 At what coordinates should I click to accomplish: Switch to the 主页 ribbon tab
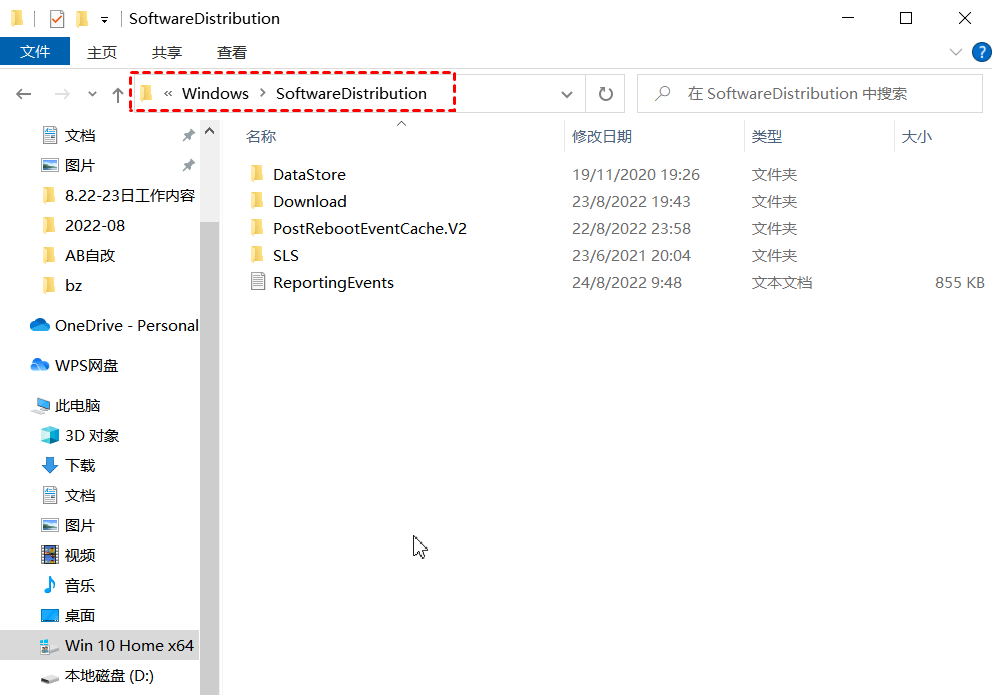coord(102,52)
